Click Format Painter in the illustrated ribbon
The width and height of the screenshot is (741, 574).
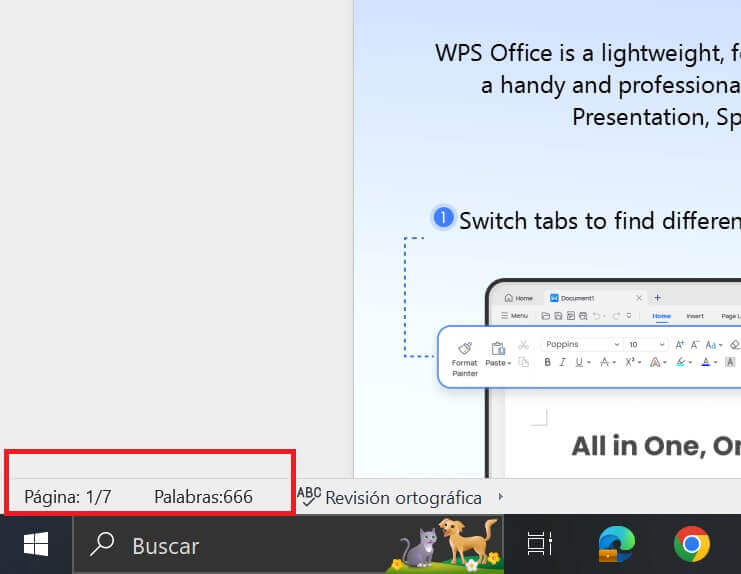pos(465,359)
